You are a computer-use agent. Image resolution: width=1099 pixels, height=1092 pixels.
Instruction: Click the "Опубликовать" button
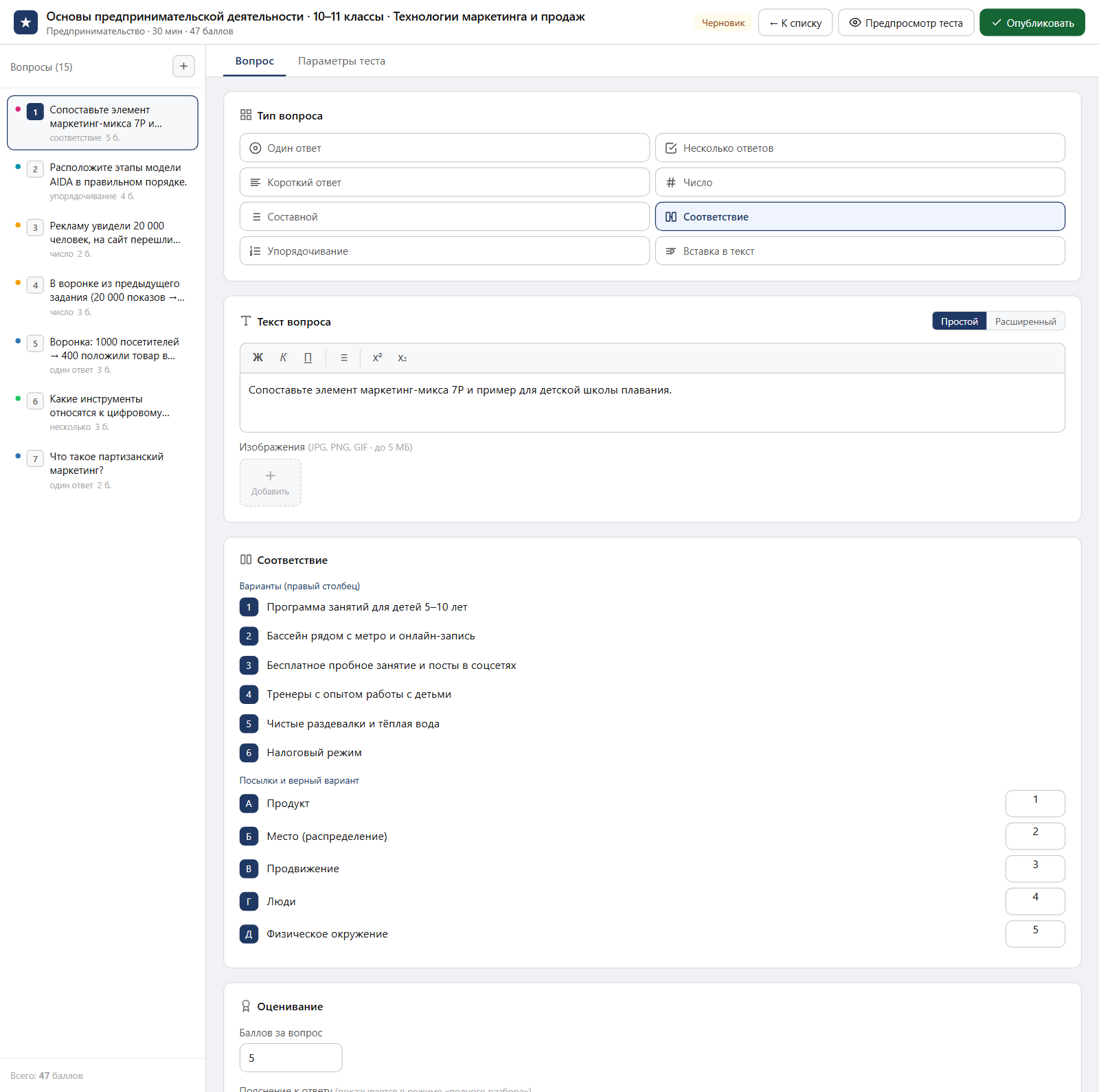pos(1032,23)
